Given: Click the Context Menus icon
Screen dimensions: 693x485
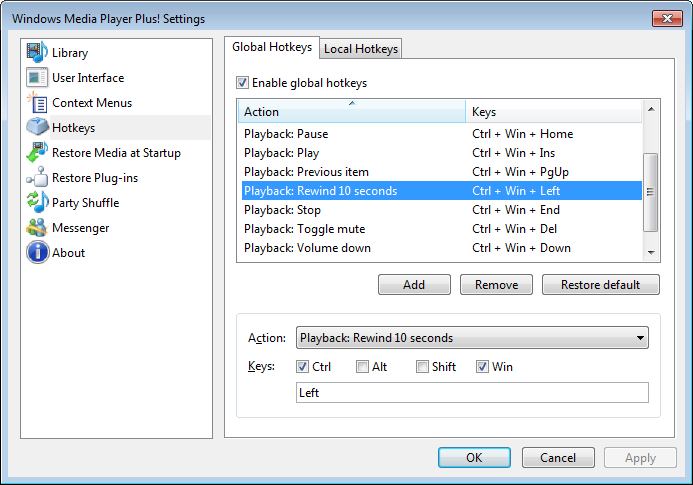Looking at the screenshot, I should pyautogui.click(x=37, y=102).
